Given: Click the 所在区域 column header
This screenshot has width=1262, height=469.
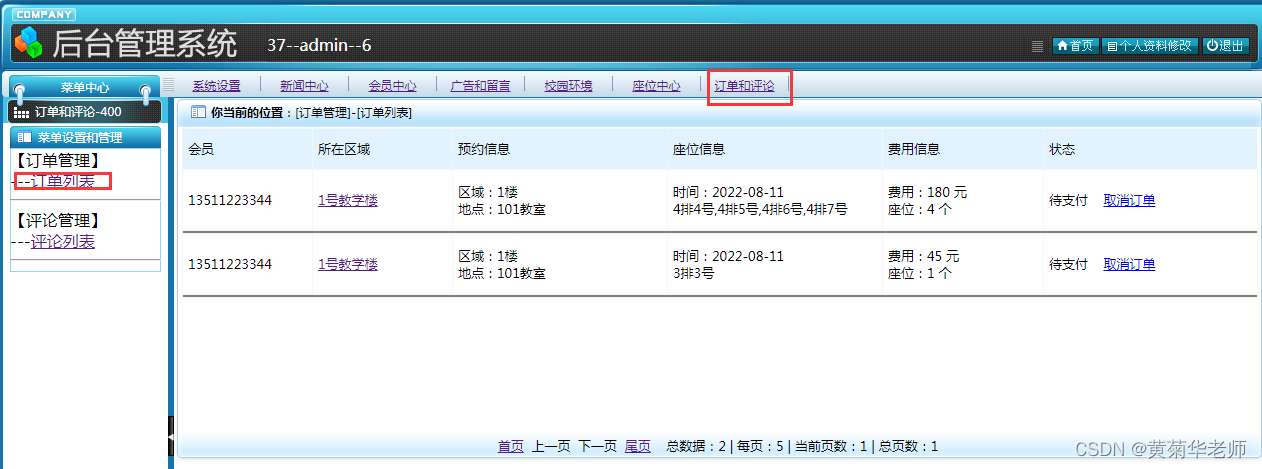Looking at the screenshot, I should point(344,149).
